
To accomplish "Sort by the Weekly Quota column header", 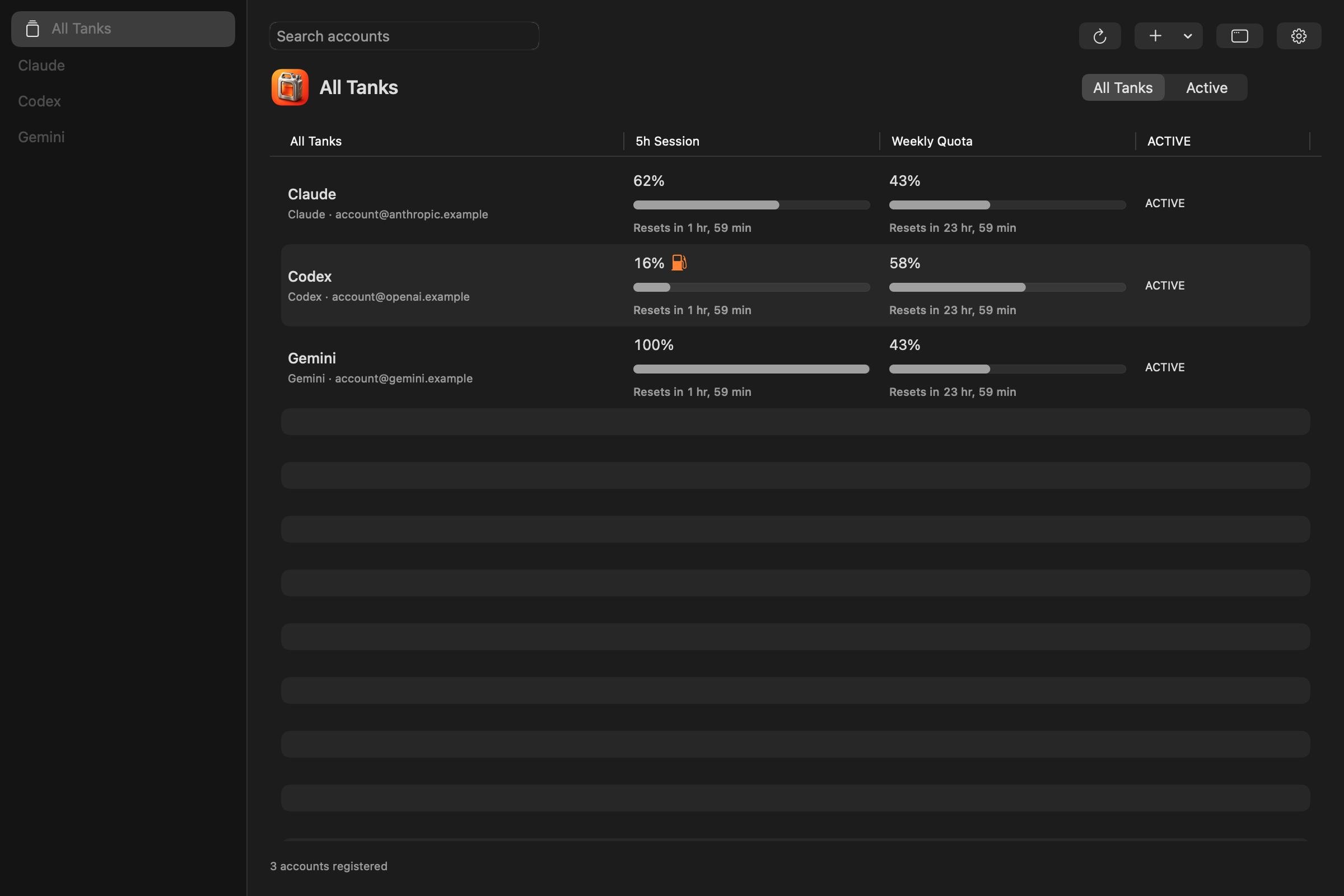I will pos(931,141).
